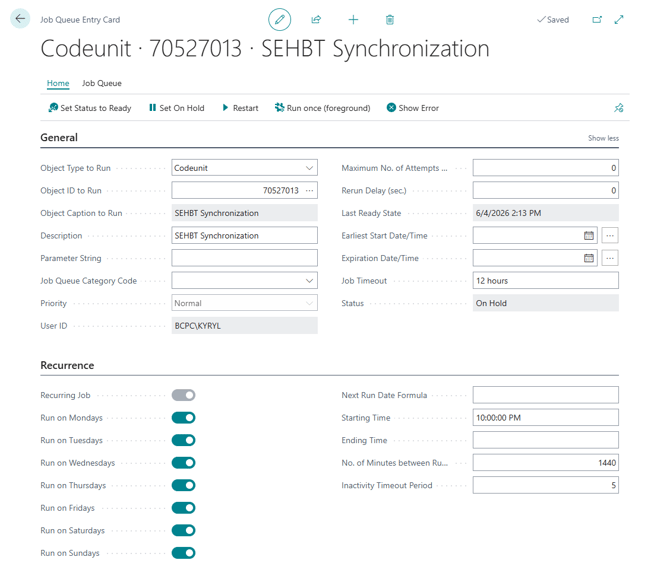Click the pin action bar icon

[619, 108]
